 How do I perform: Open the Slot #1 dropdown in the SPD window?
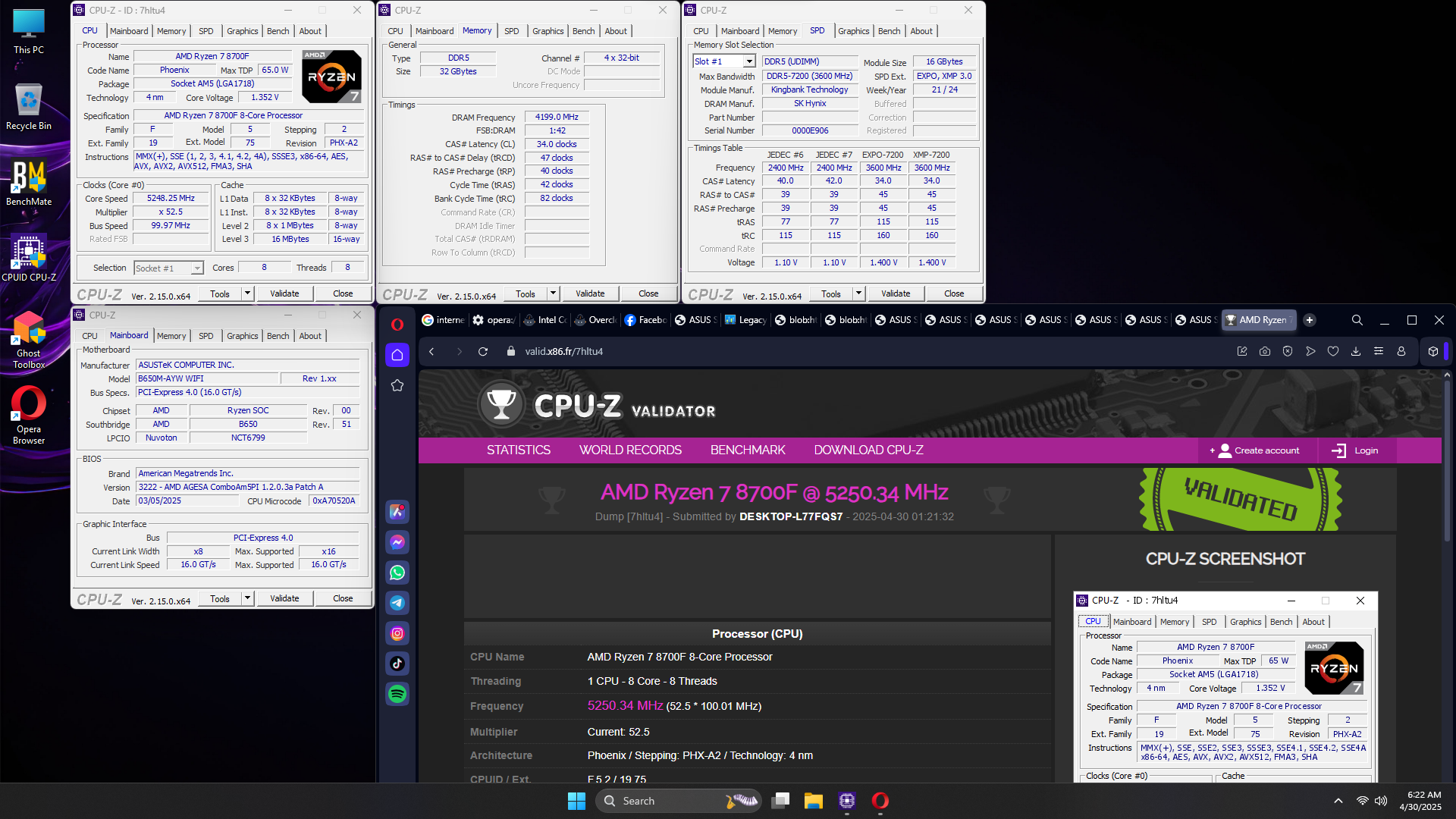(x=749, y=61)
